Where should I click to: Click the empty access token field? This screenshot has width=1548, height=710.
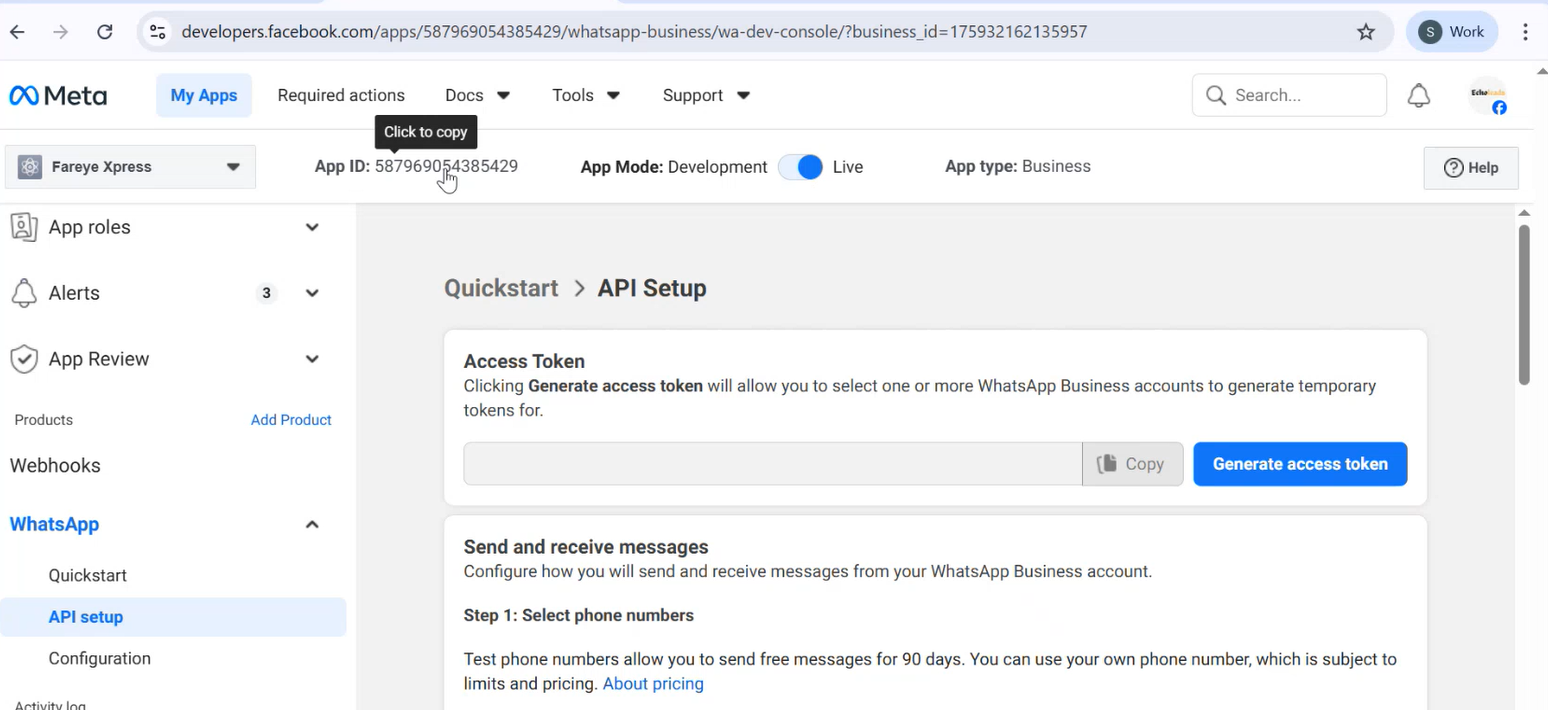coord(770,463)
